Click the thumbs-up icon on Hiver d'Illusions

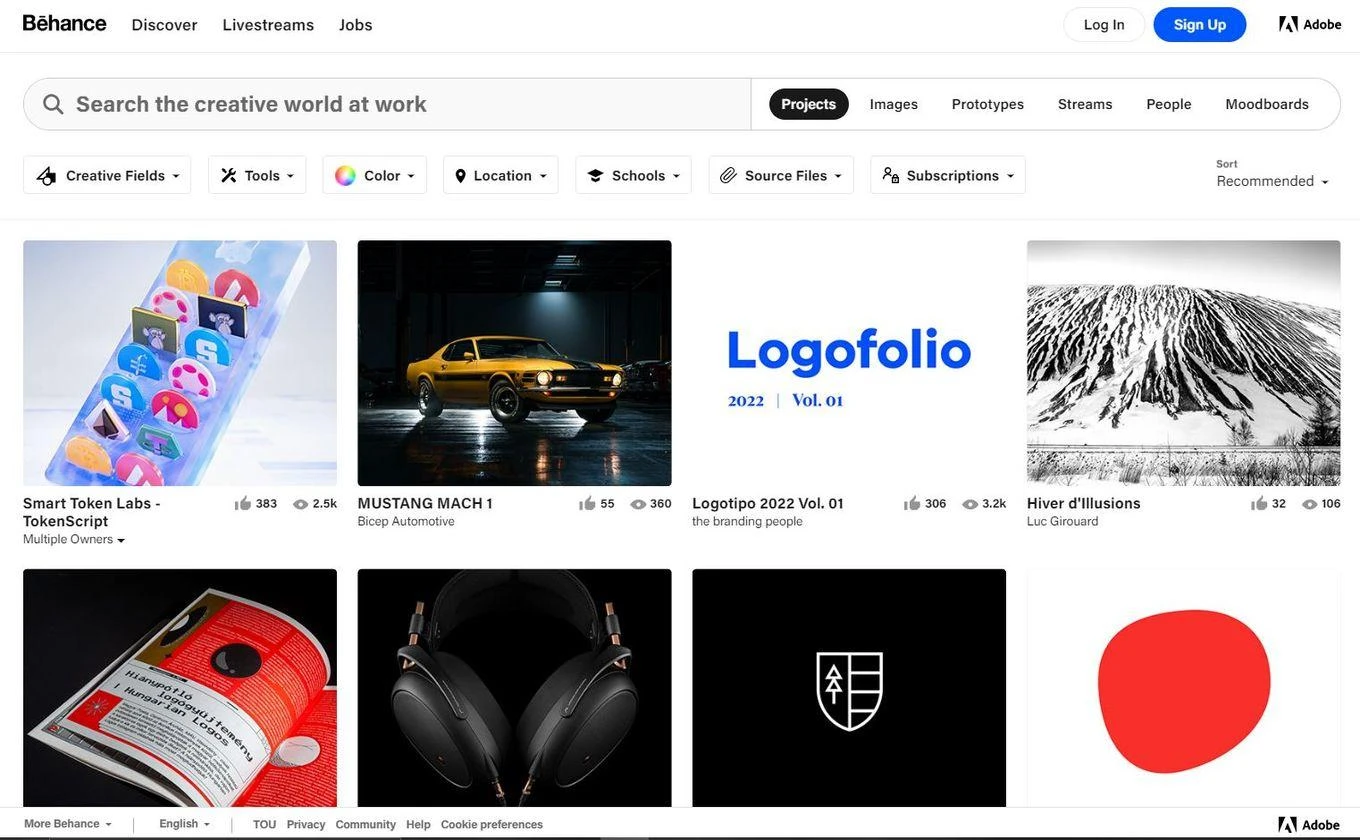coord(1260,504)
